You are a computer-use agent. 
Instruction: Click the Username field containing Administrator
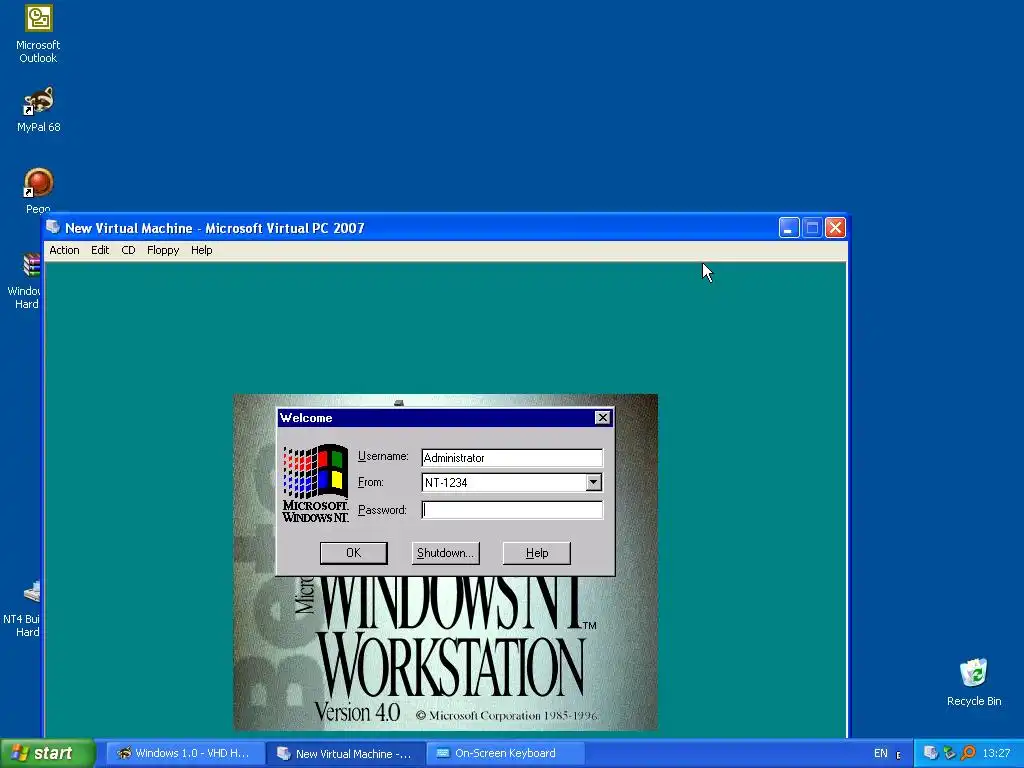[512, 458]
